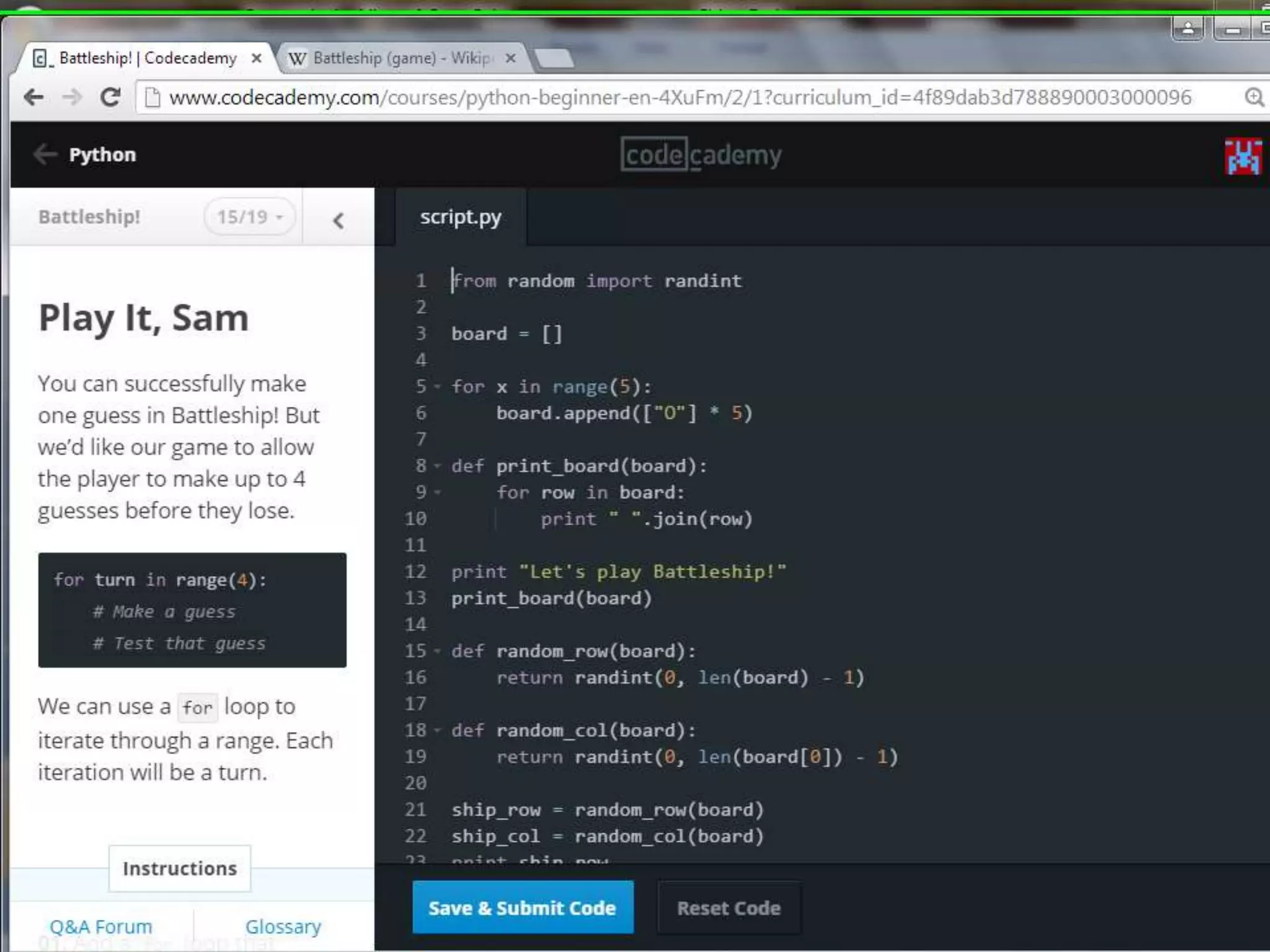Close the Battleship Codecademy tab
Image resolution: width=1270 pixels, height=952 pixels.
256,58
